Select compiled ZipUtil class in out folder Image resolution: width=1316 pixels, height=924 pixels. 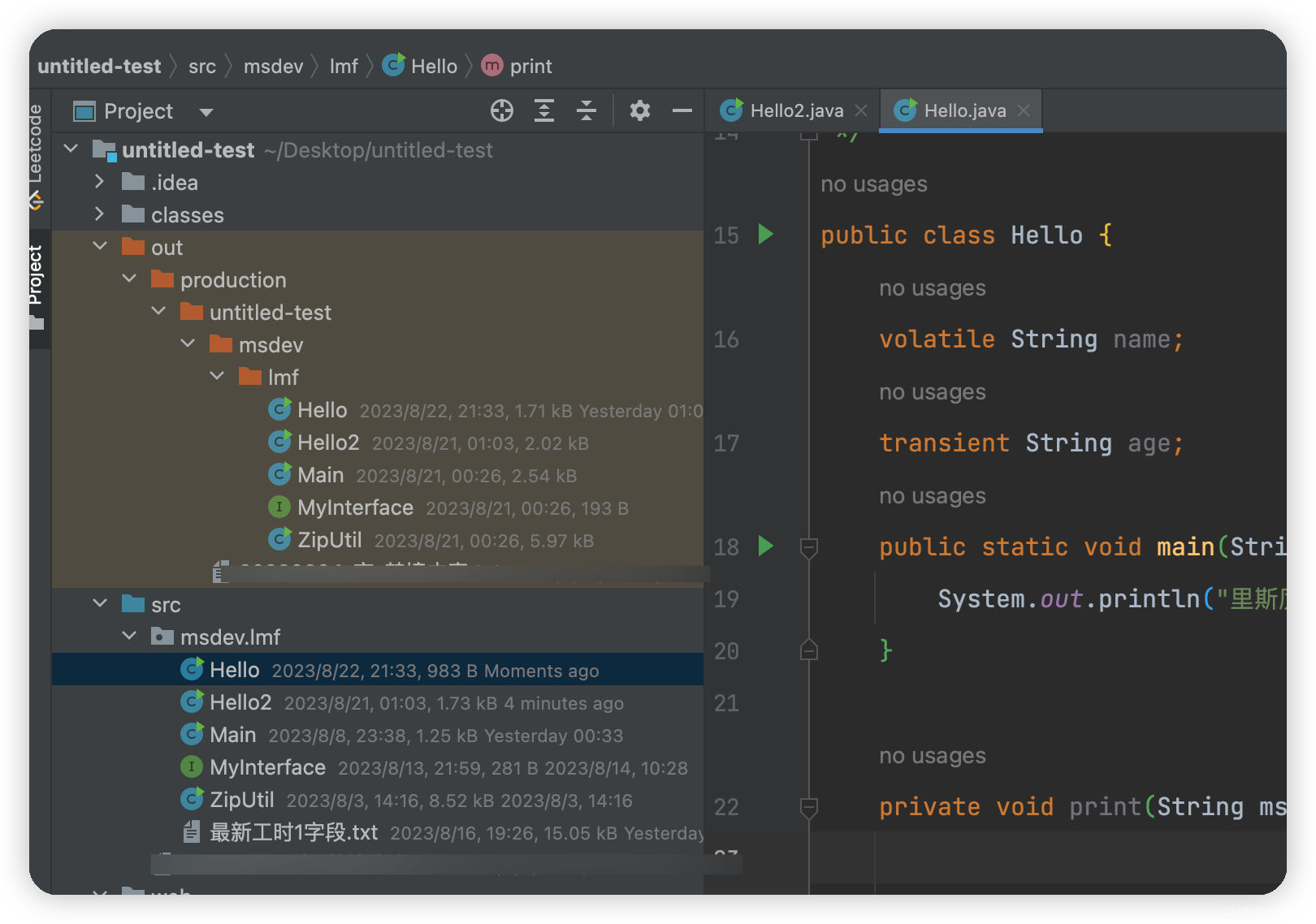coord(378,540)
